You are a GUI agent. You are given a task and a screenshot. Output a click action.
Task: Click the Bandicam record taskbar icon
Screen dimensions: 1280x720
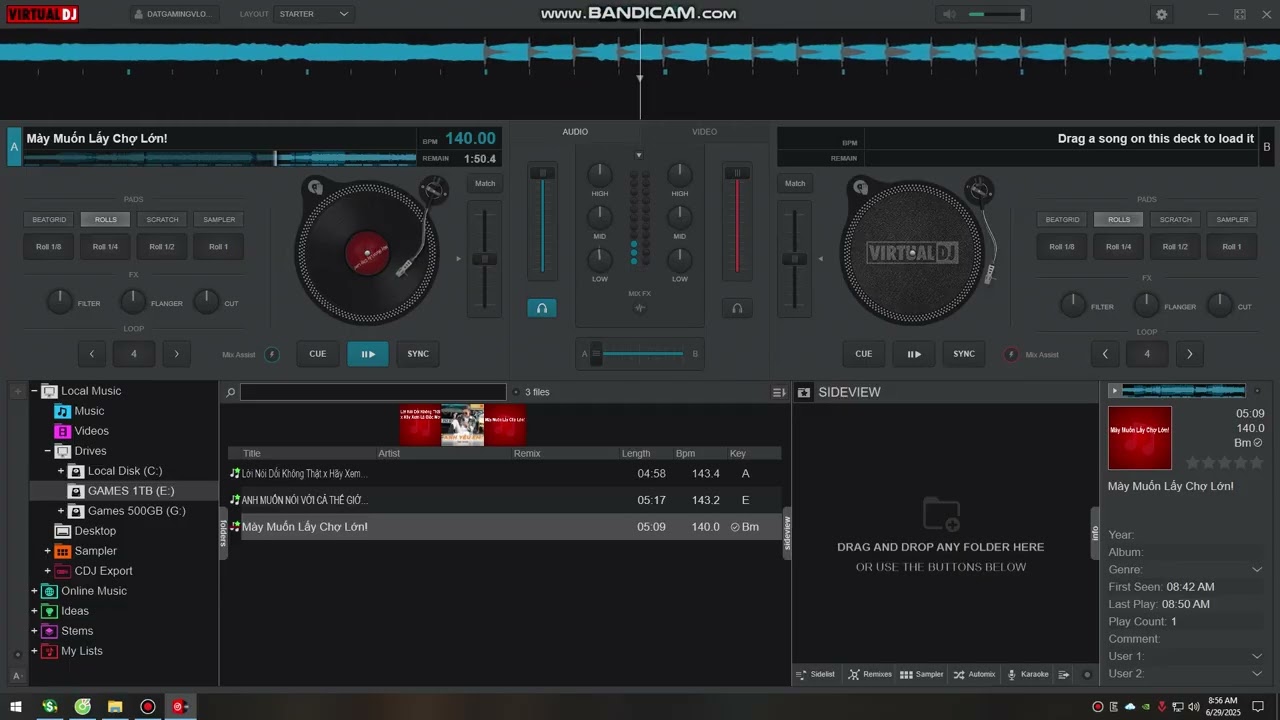point(148,707)
